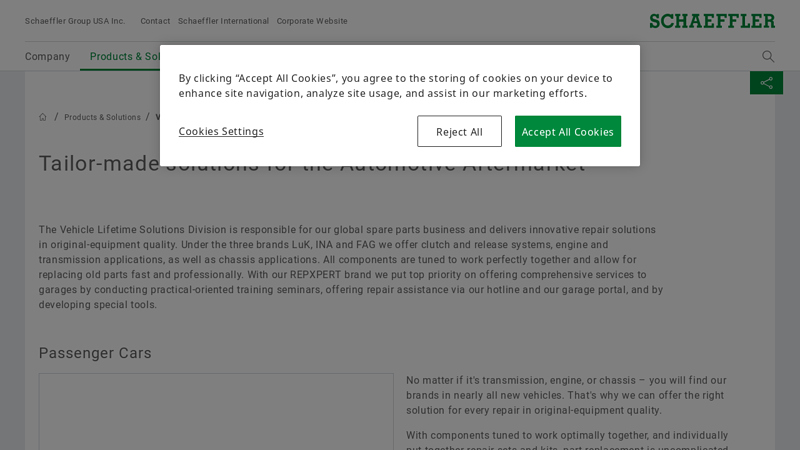800x450 pixels.
Task: Click the 'No matter if it's transmission' paragraph
Action: click(x=566, y=395)
